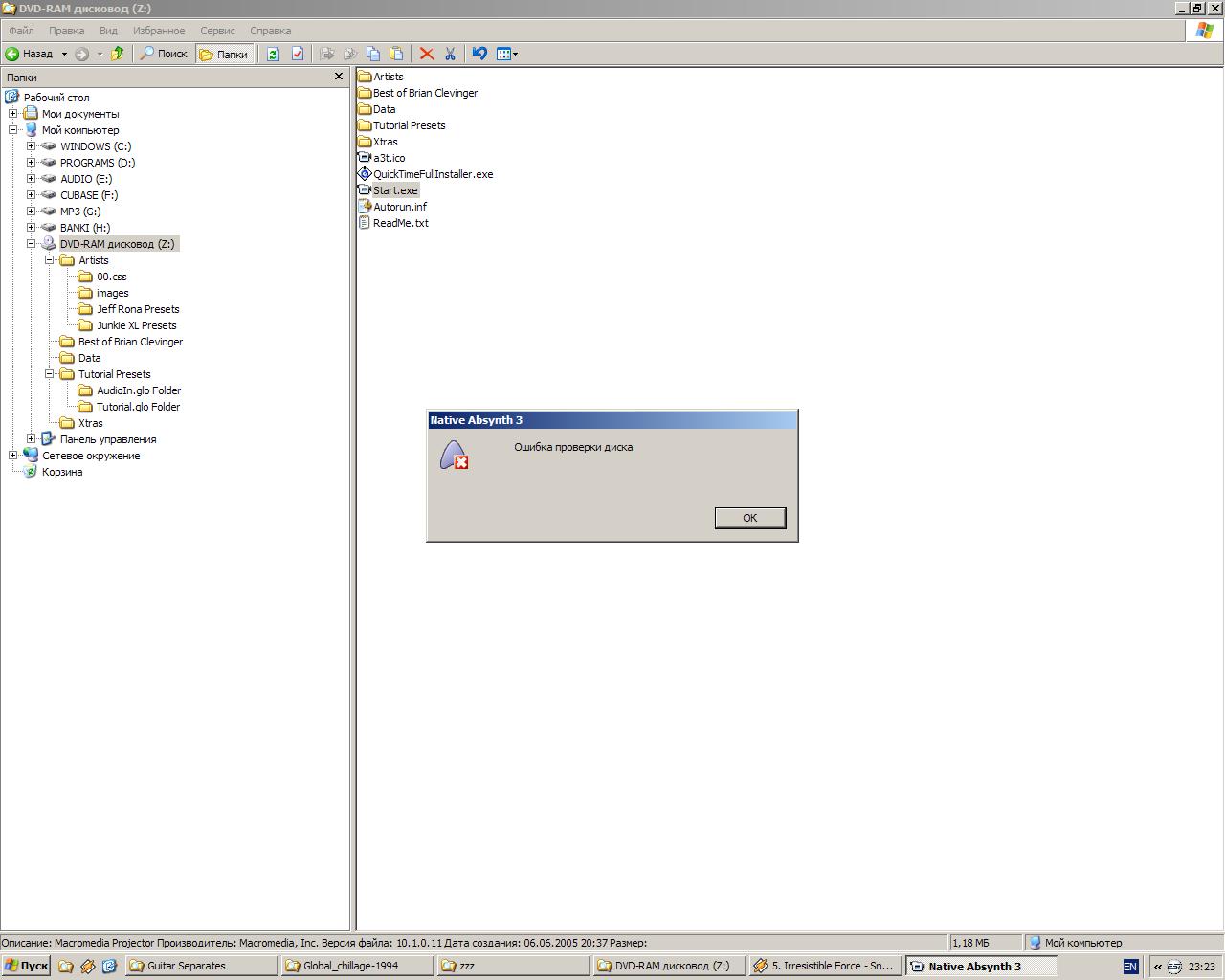
Task: Click the Paste toolbar icon
Action: tap(396, 54)
